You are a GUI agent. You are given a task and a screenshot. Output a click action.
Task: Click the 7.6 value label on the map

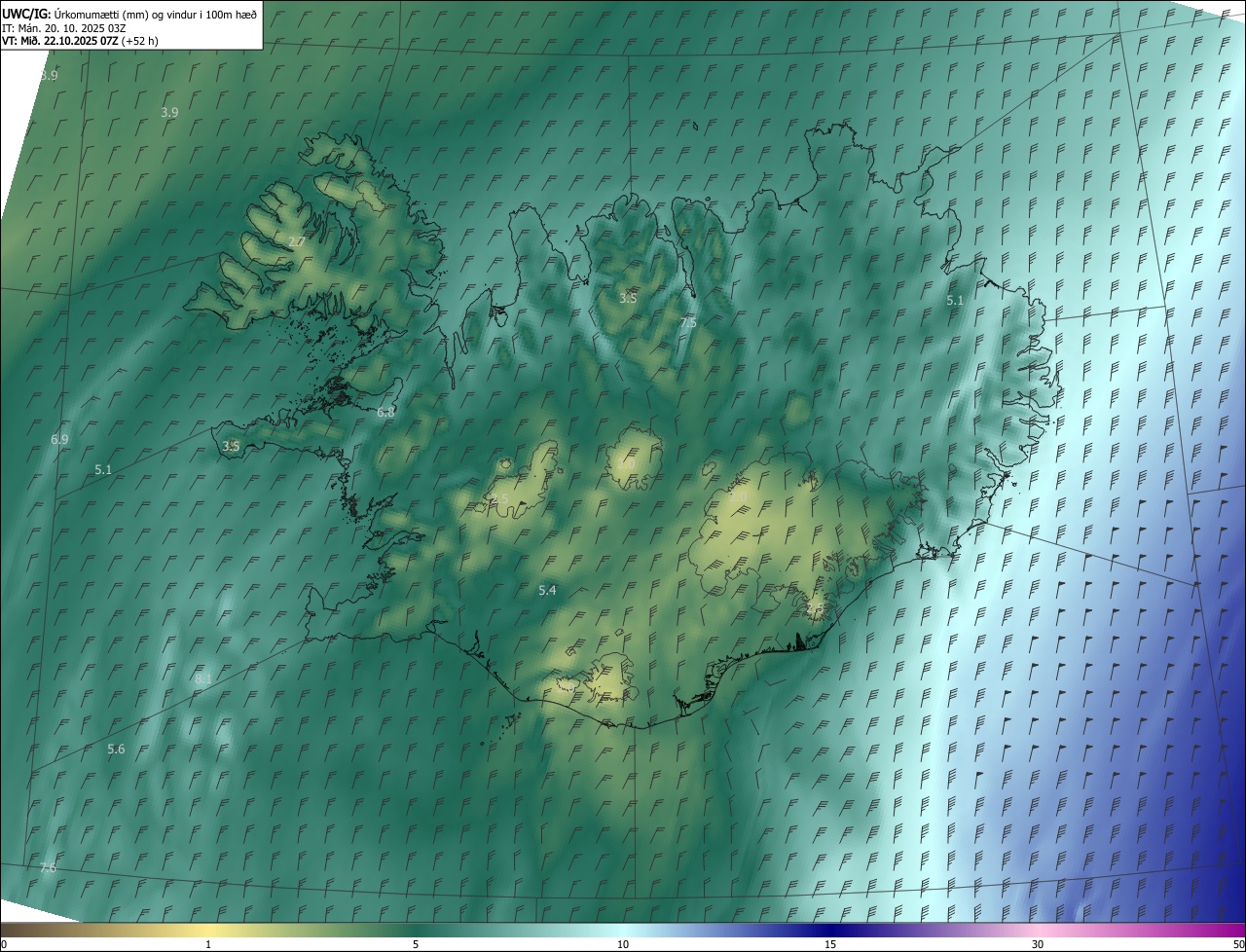48,867
